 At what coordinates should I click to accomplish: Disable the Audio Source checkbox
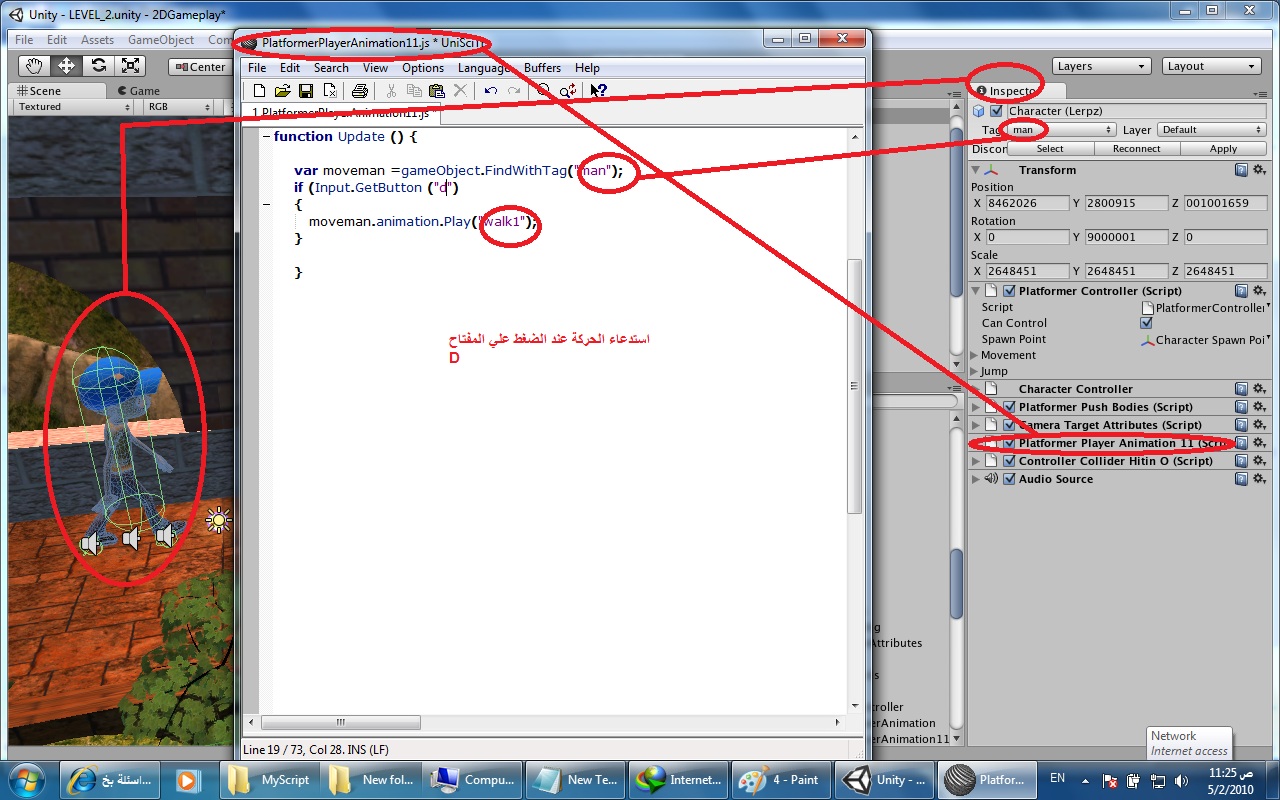coord(1009,479)
